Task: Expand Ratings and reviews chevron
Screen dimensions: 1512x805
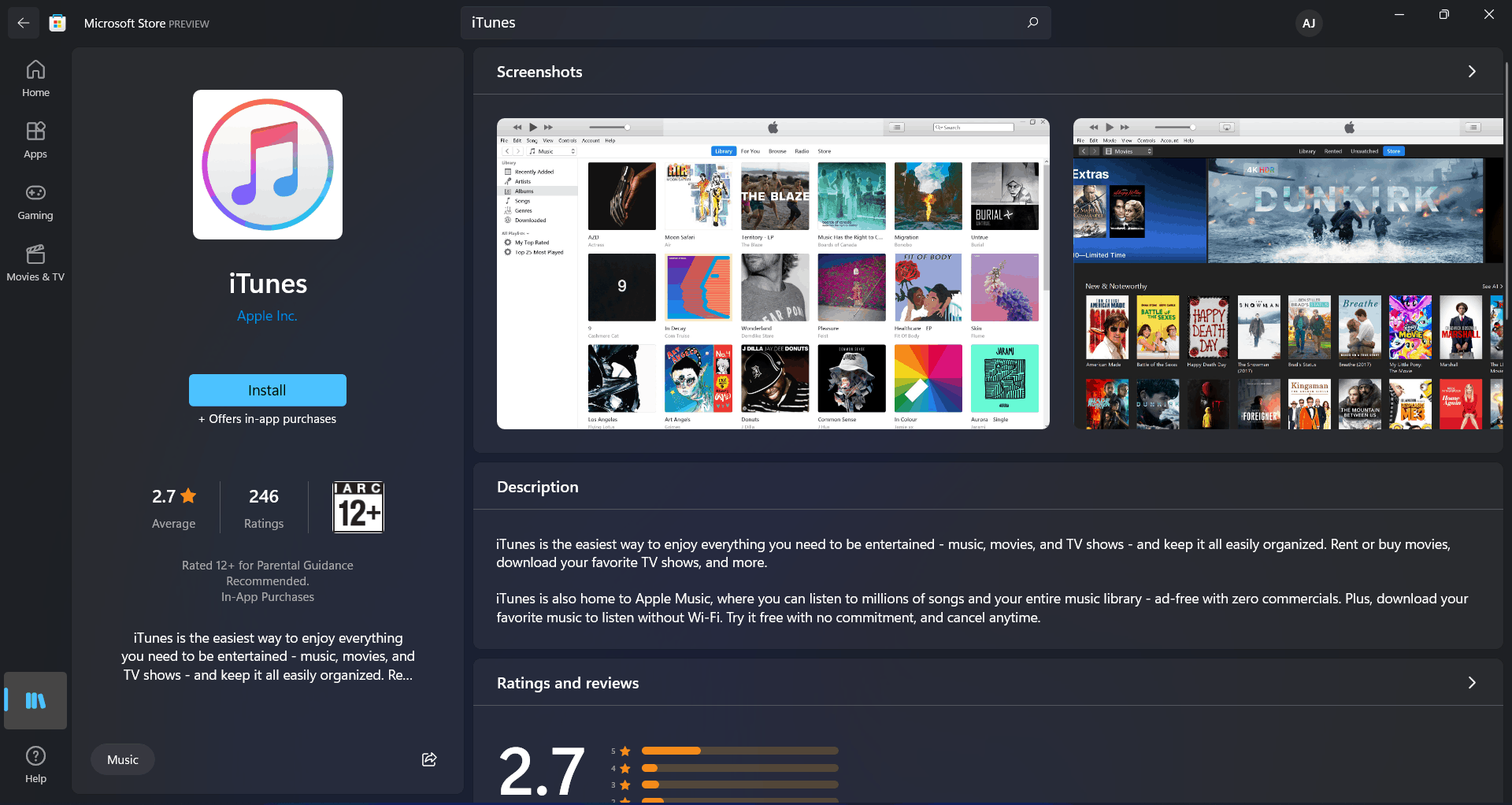Action: (x=1471, y=683)
